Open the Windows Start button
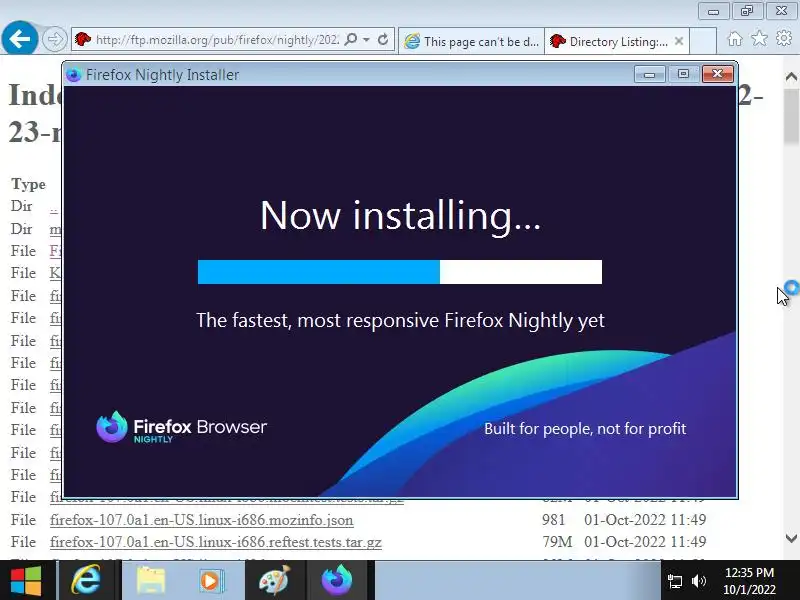 pos(27,580)
